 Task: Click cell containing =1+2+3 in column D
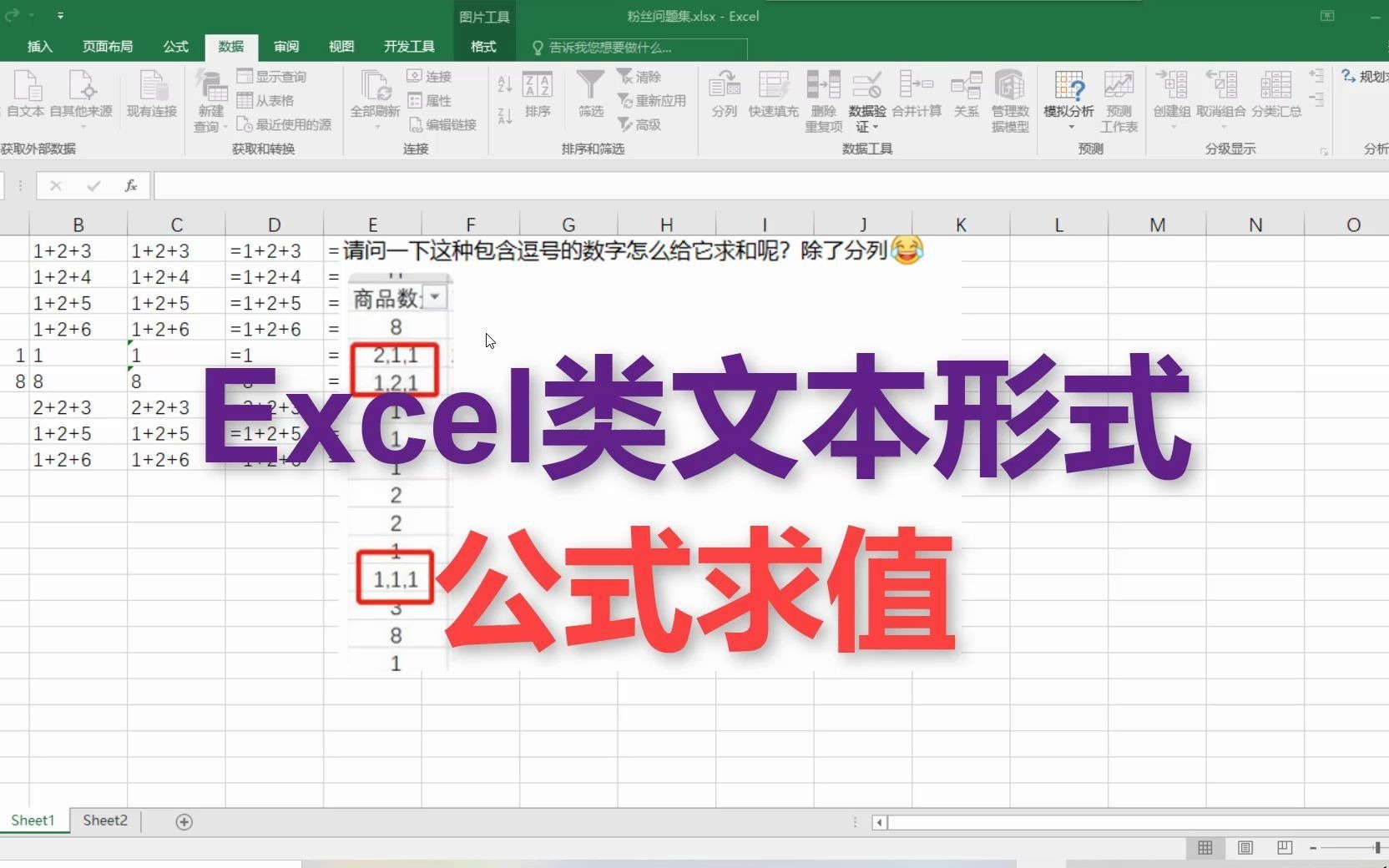[x=274, y=250]
